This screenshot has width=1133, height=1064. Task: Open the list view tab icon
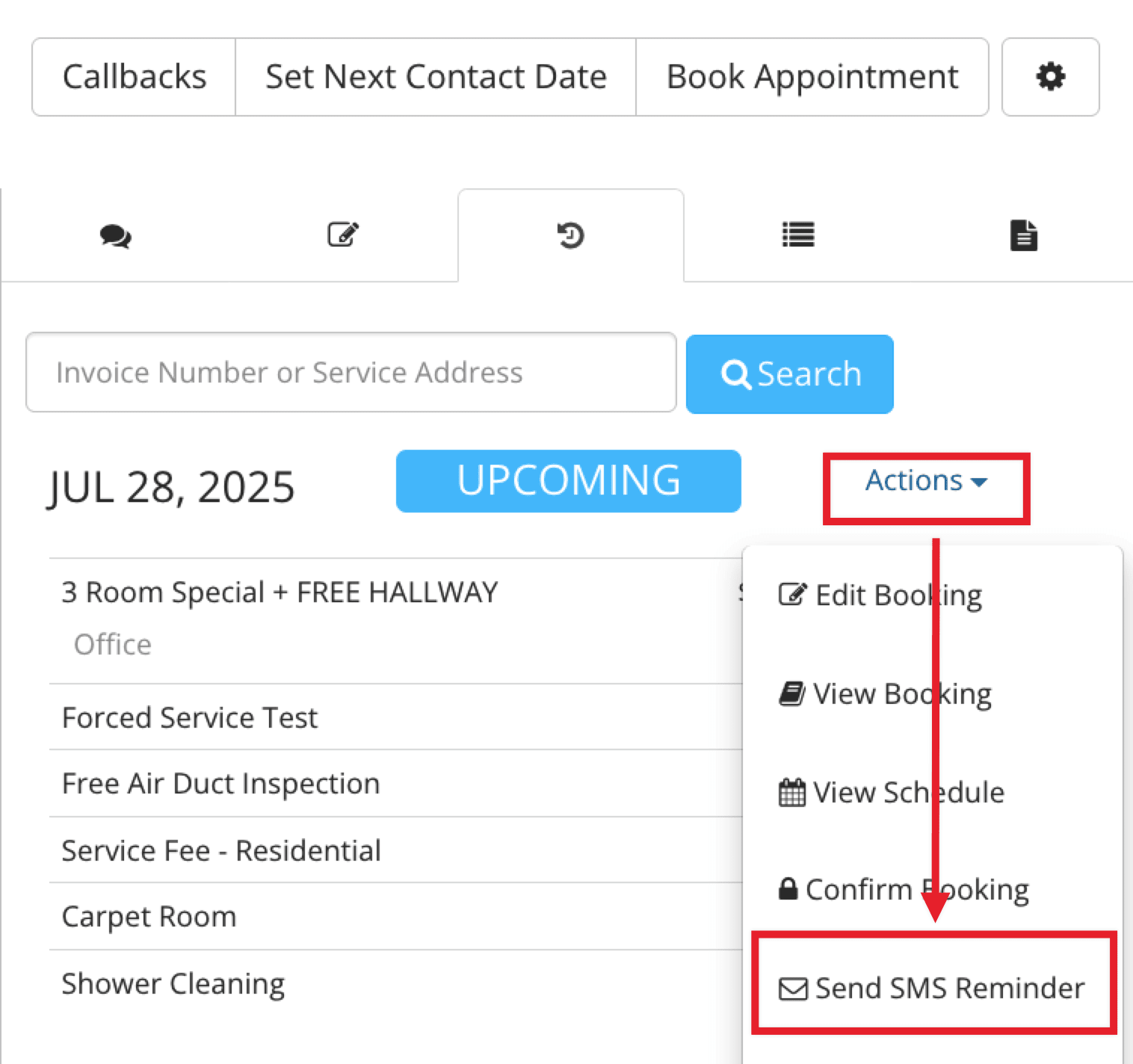click(798, 235)
